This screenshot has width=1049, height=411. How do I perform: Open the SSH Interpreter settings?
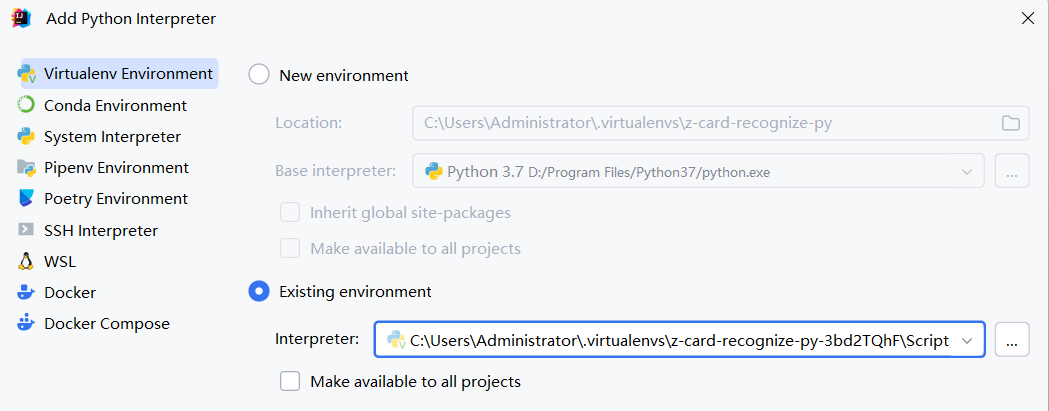(101, 231)
